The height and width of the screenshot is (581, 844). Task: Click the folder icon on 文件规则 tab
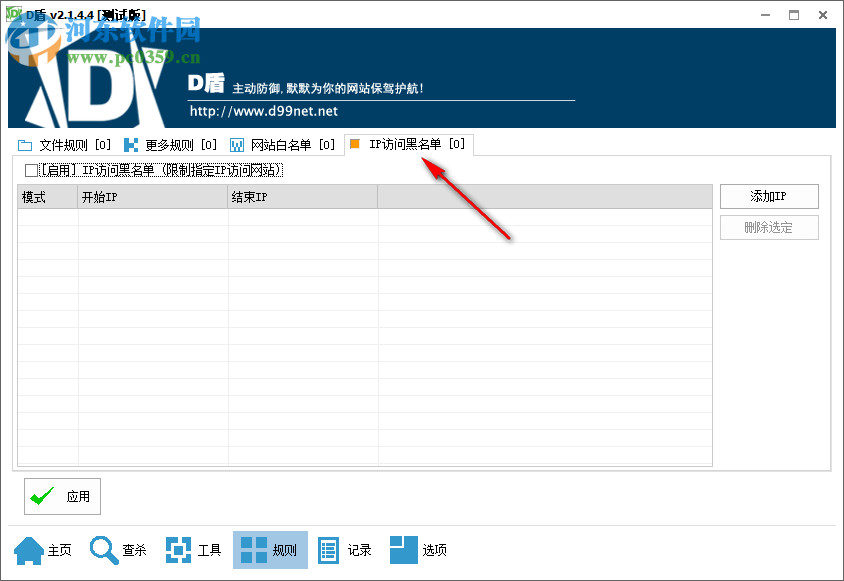[25, 145]
